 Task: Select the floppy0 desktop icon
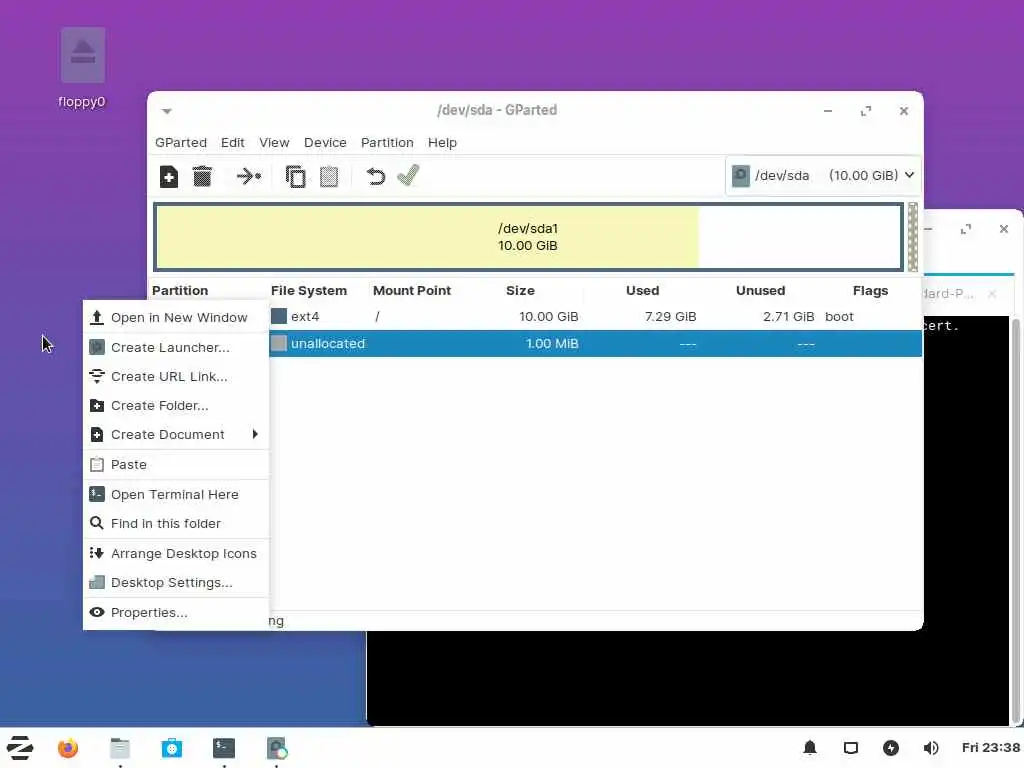click(82, 68)
